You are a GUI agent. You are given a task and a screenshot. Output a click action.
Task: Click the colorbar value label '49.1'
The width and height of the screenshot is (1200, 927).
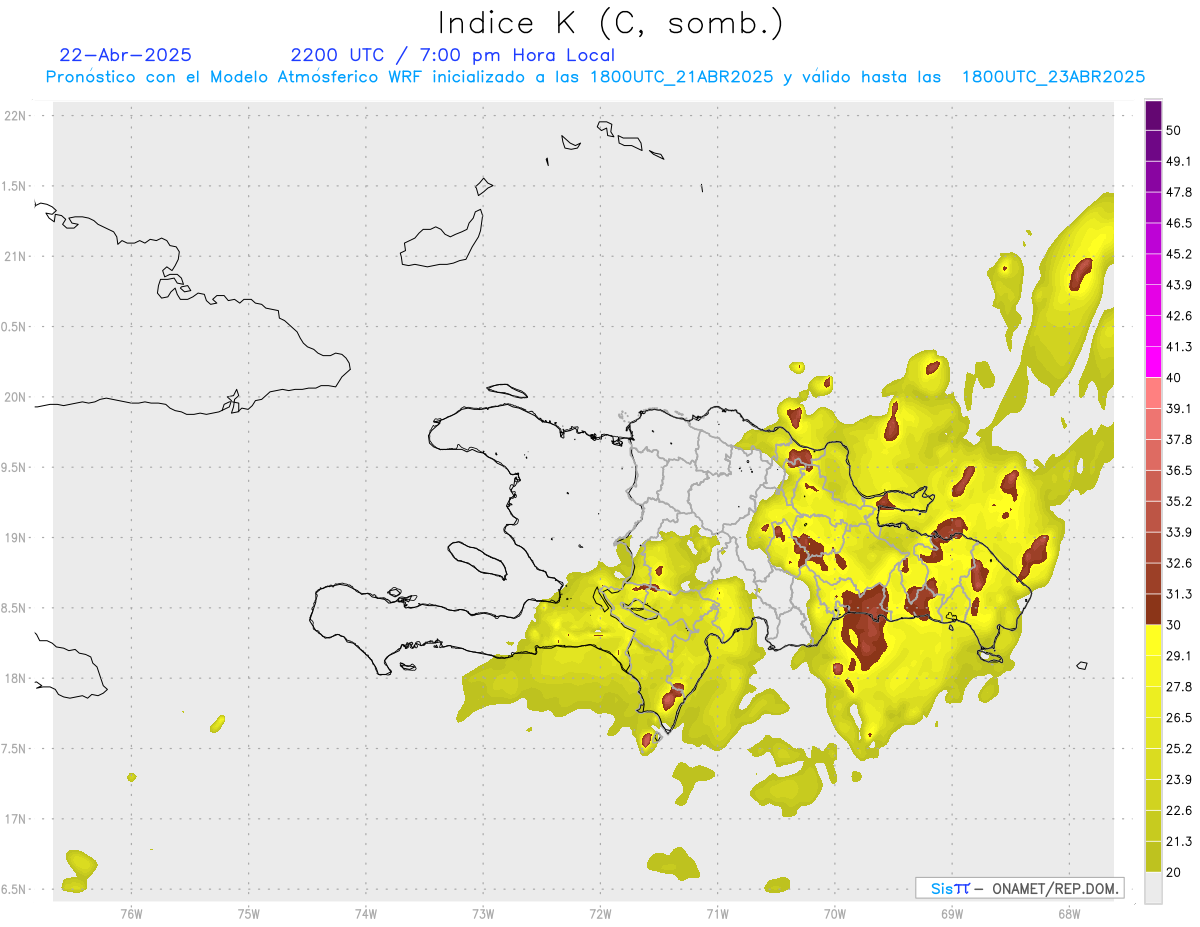pyautogui.click(x=1178, y=161)
